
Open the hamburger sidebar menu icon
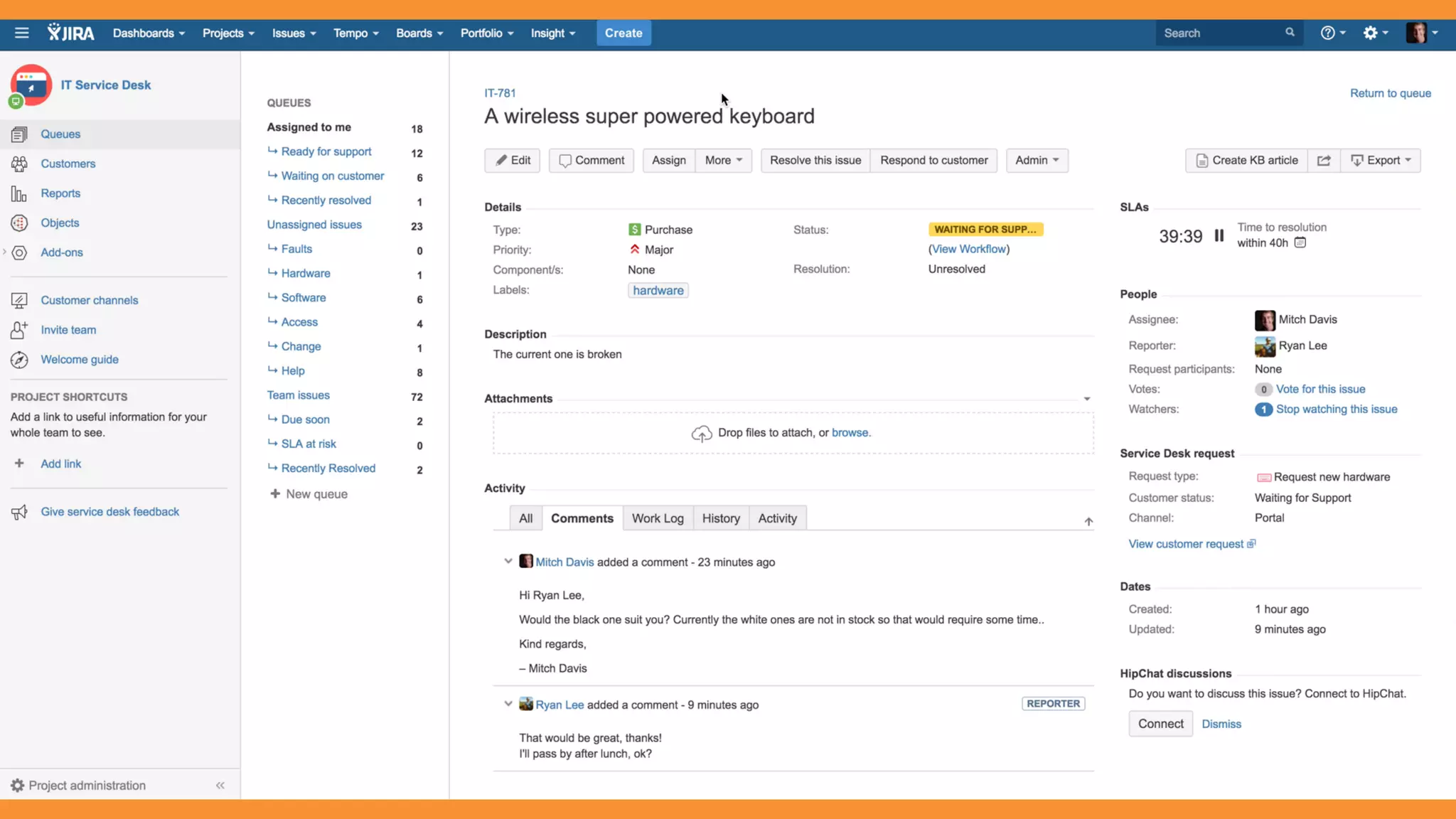(21, 33)
